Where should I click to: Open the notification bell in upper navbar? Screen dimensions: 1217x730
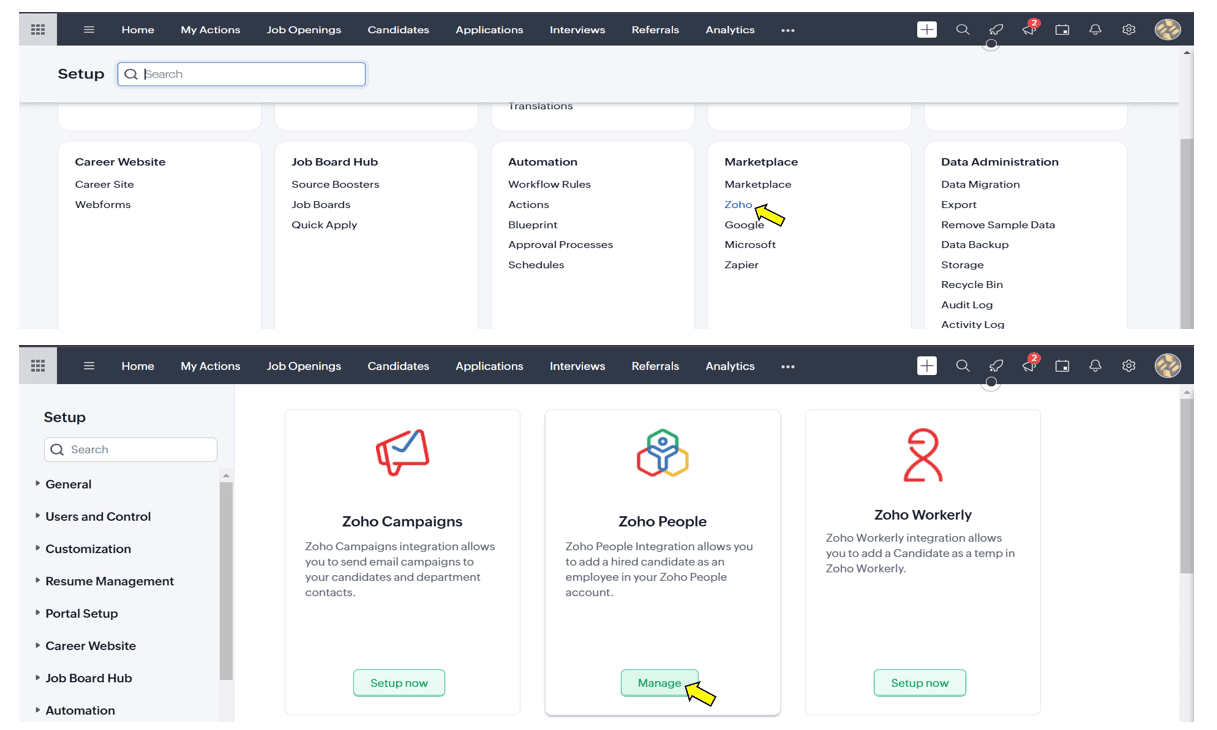(1095, 30)
